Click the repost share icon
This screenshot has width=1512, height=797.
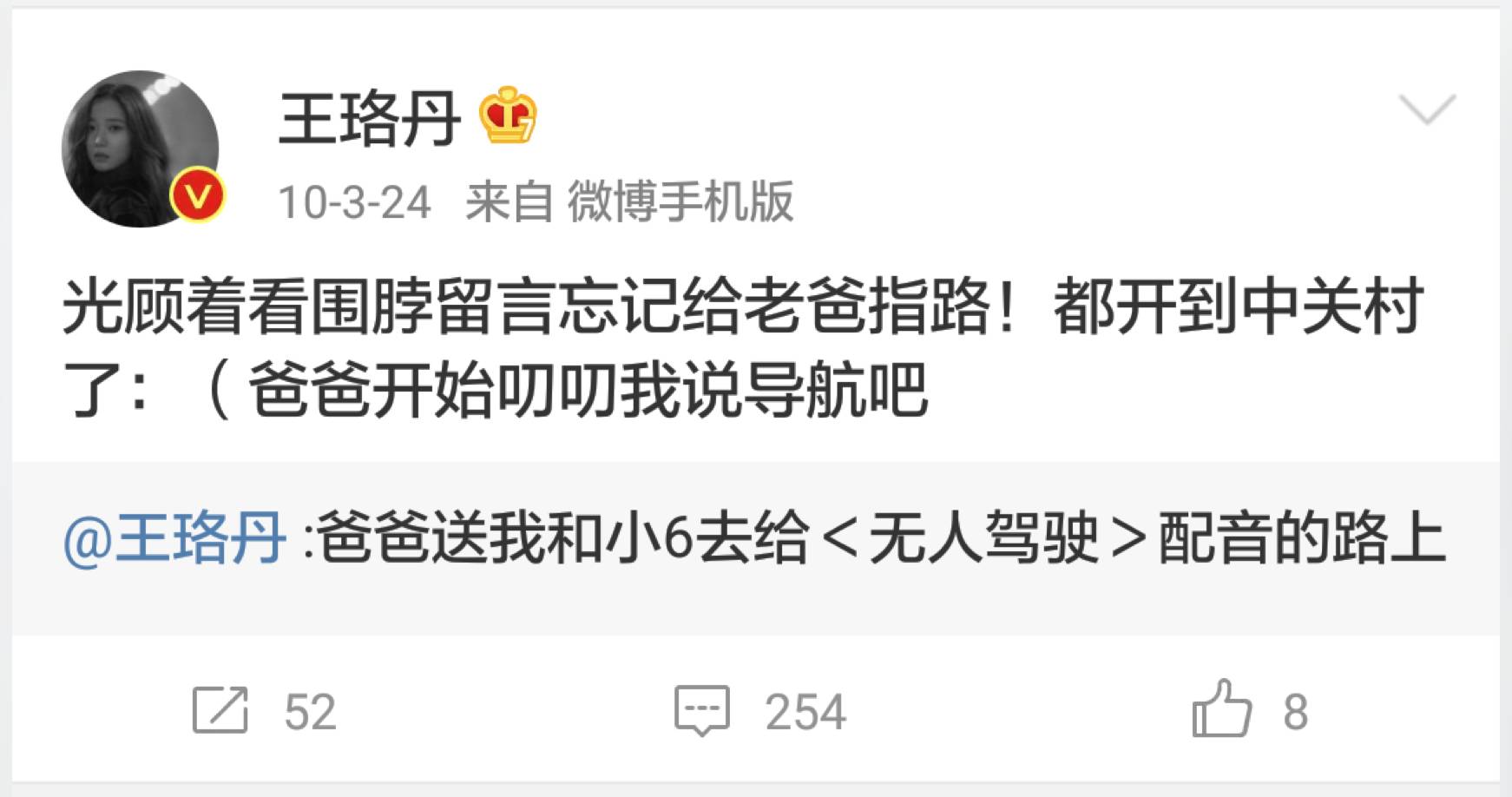220,710
